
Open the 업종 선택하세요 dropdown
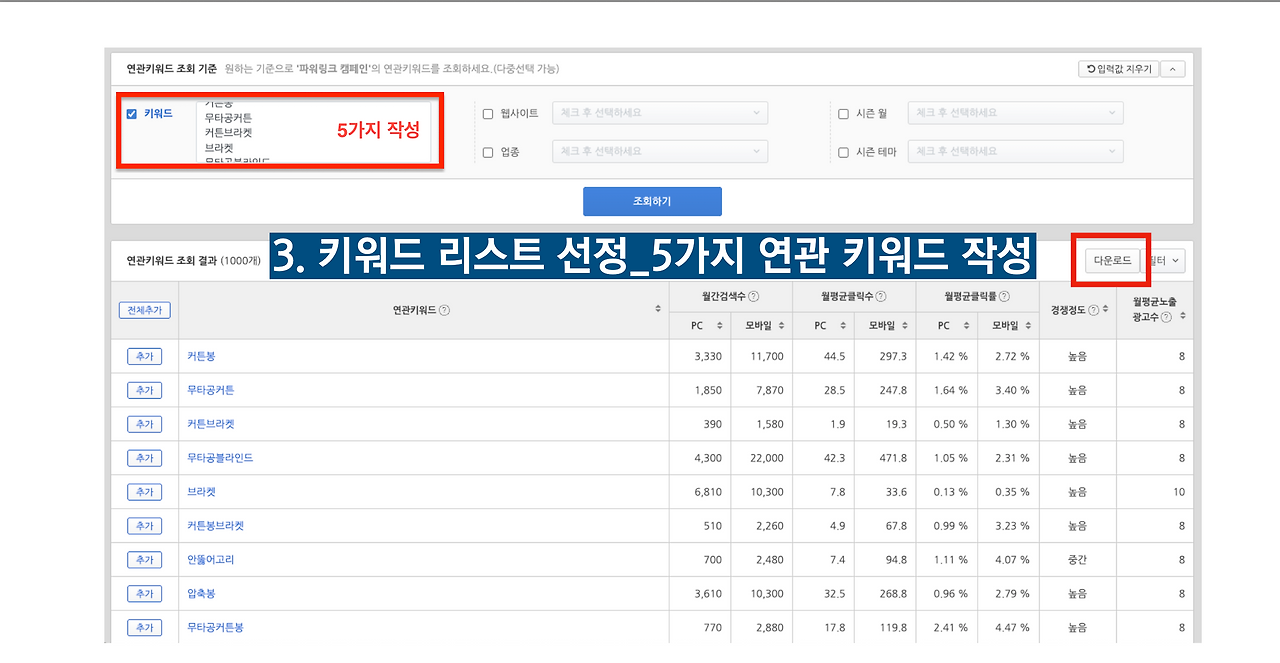click(x=659, y=151)
